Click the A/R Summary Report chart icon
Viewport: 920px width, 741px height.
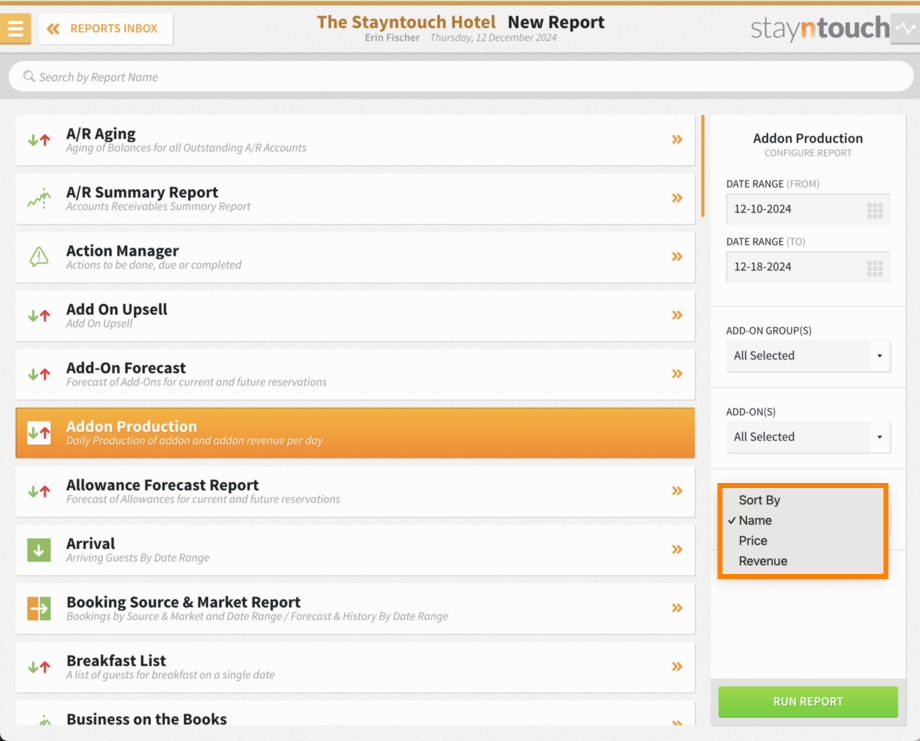coord(39,198)
